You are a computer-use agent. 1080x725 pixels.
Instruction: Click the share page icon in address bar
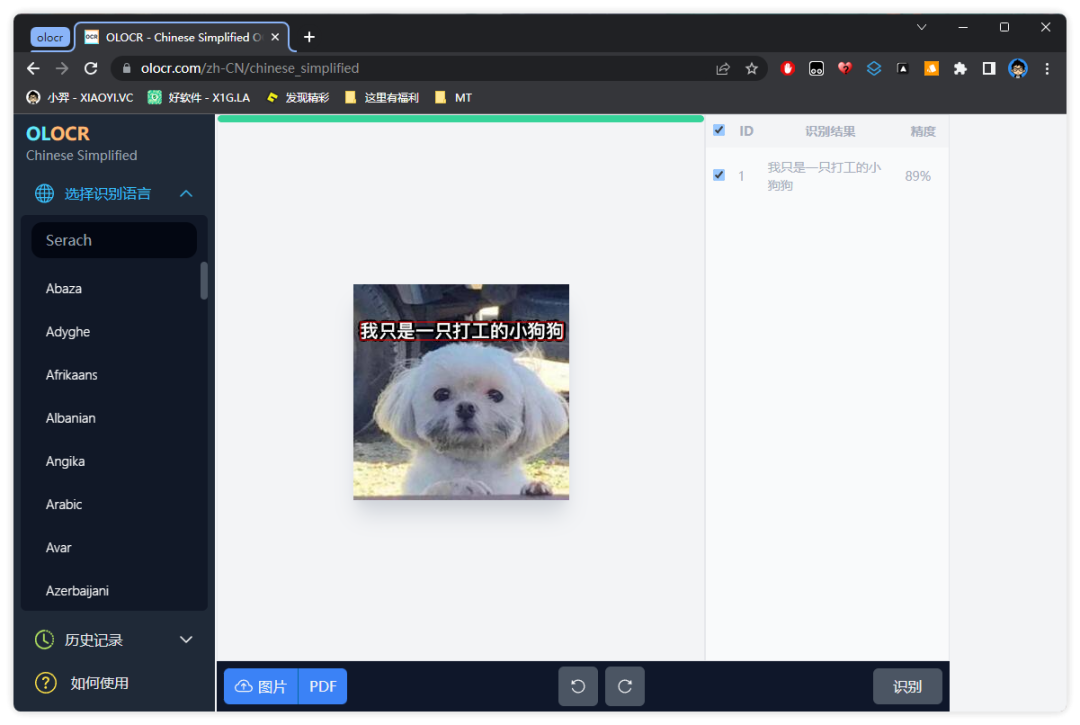[x=723, y=69]
